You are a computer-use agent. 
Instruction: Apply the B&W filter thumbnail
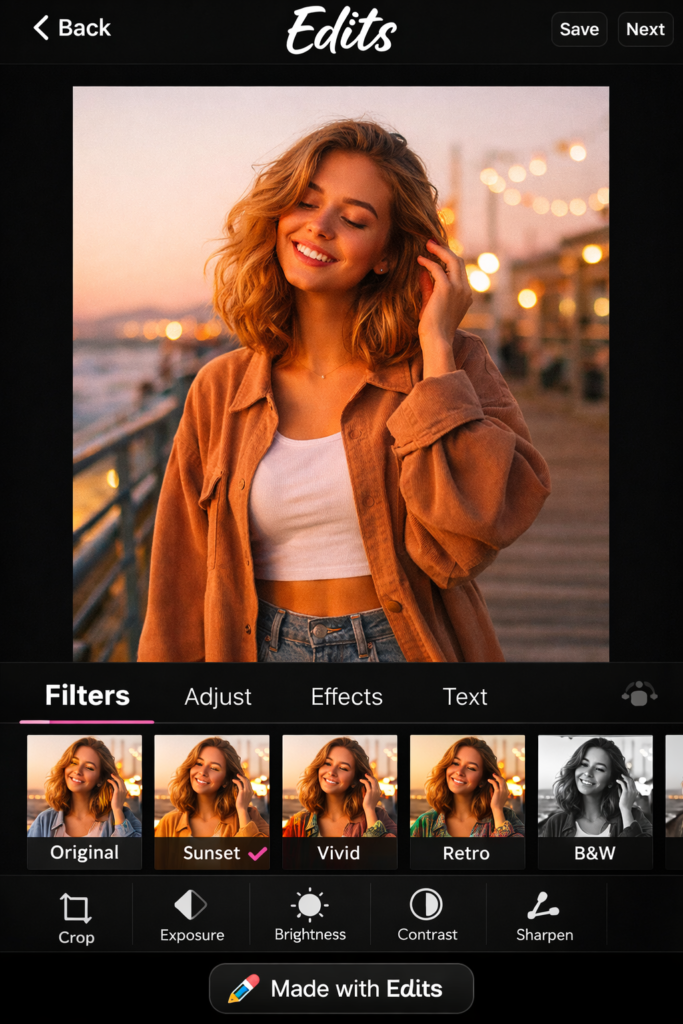pos(595,800)
